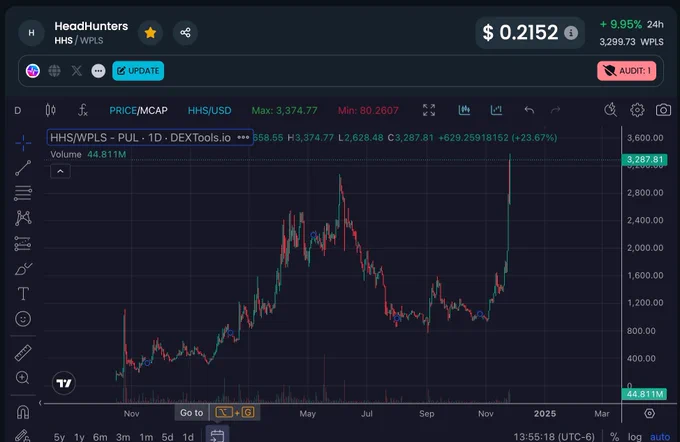
Task: Open the Go to date calendar
Action: 217,435
